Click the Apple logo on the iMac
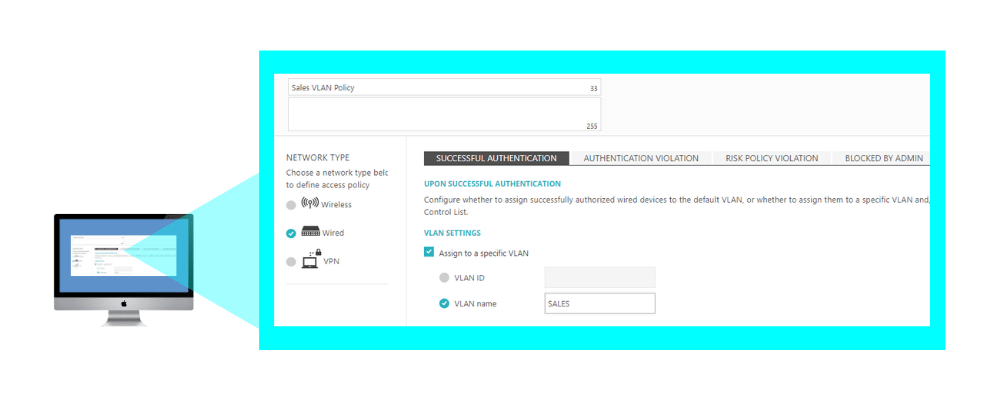The width and height of the screenshot is (1000, 400). (124, 304)
